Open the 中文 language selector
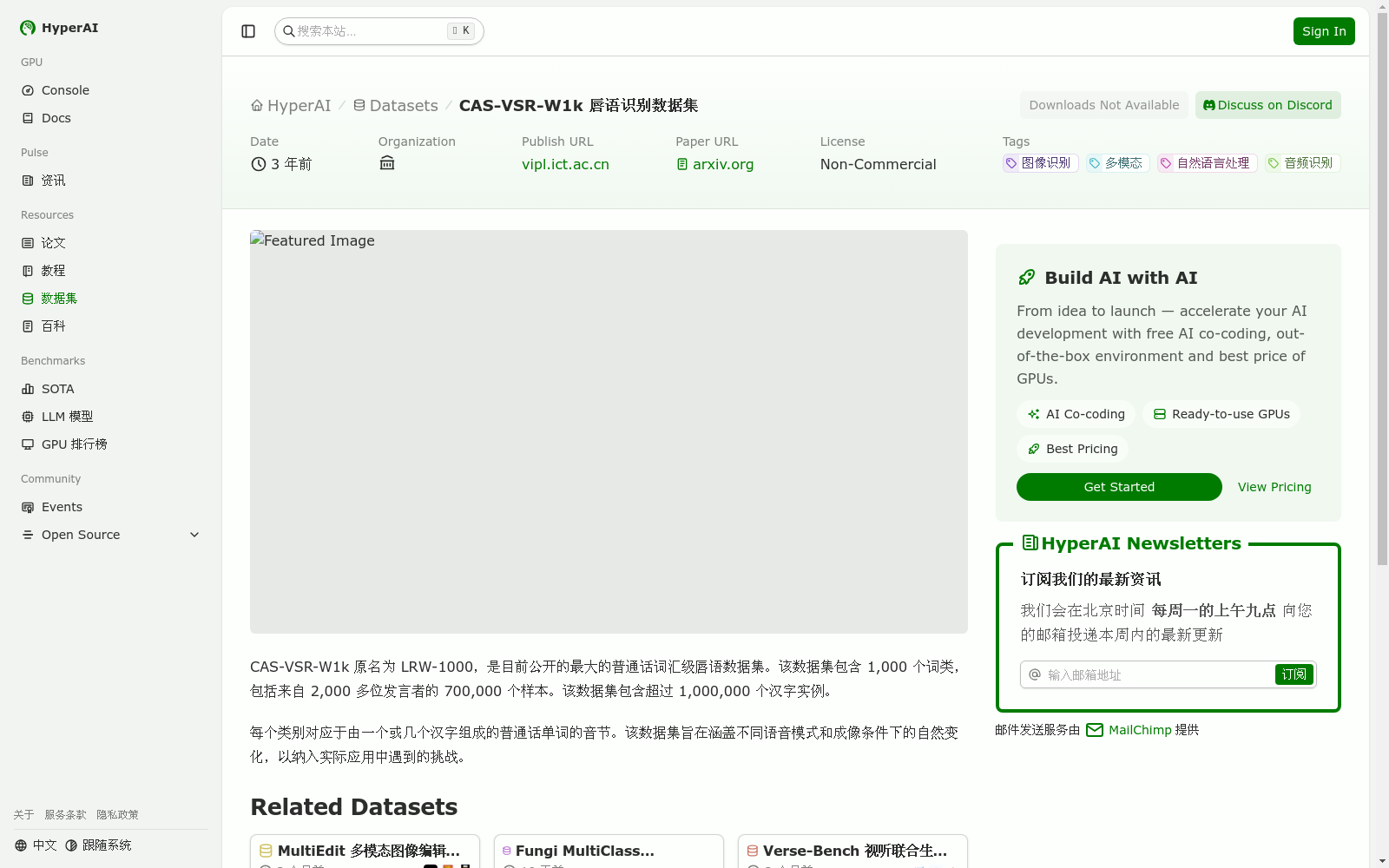 (x=36, y=845)
